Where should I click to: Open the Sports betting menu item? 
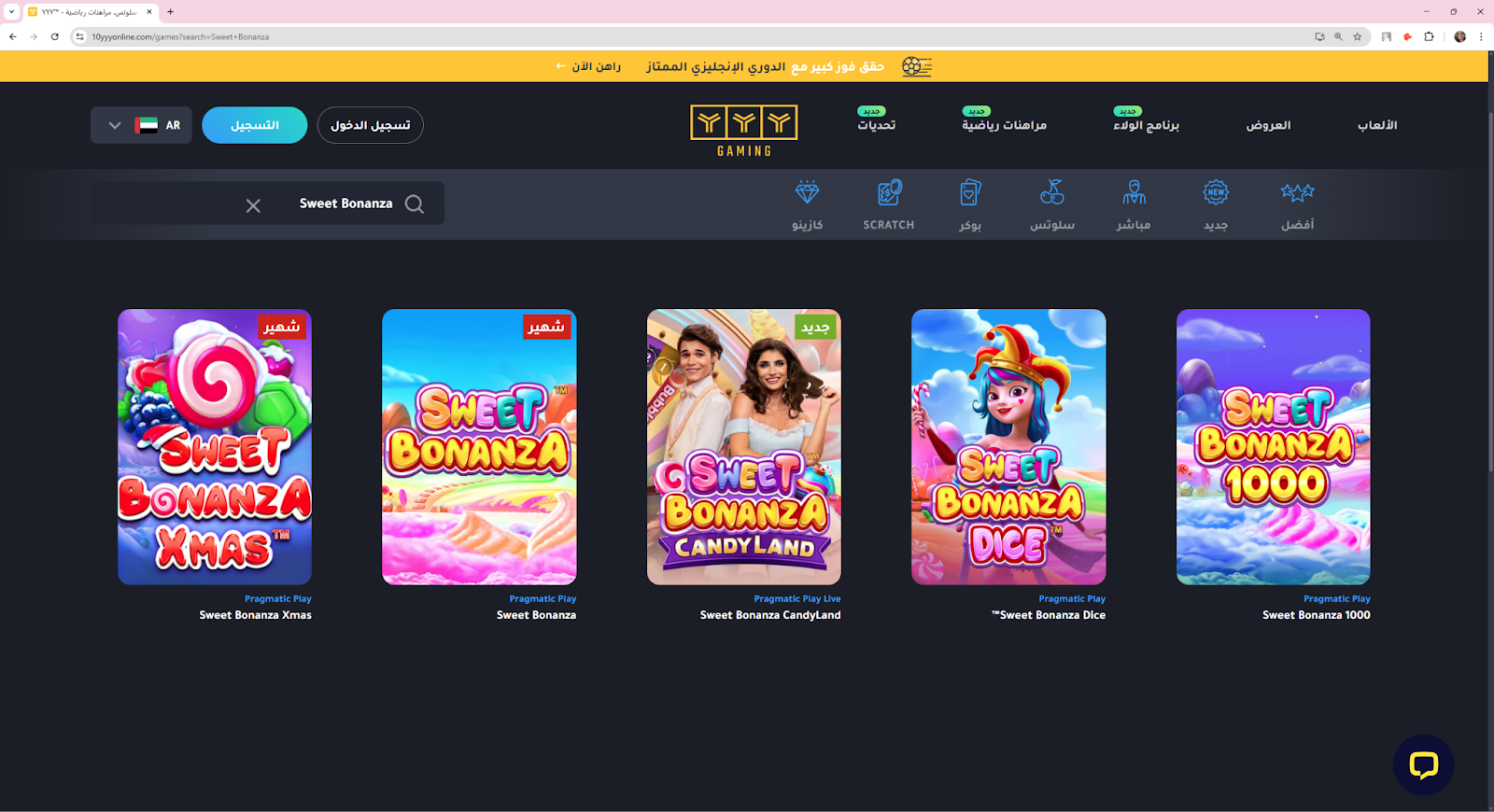click(x=1005, y=125)
